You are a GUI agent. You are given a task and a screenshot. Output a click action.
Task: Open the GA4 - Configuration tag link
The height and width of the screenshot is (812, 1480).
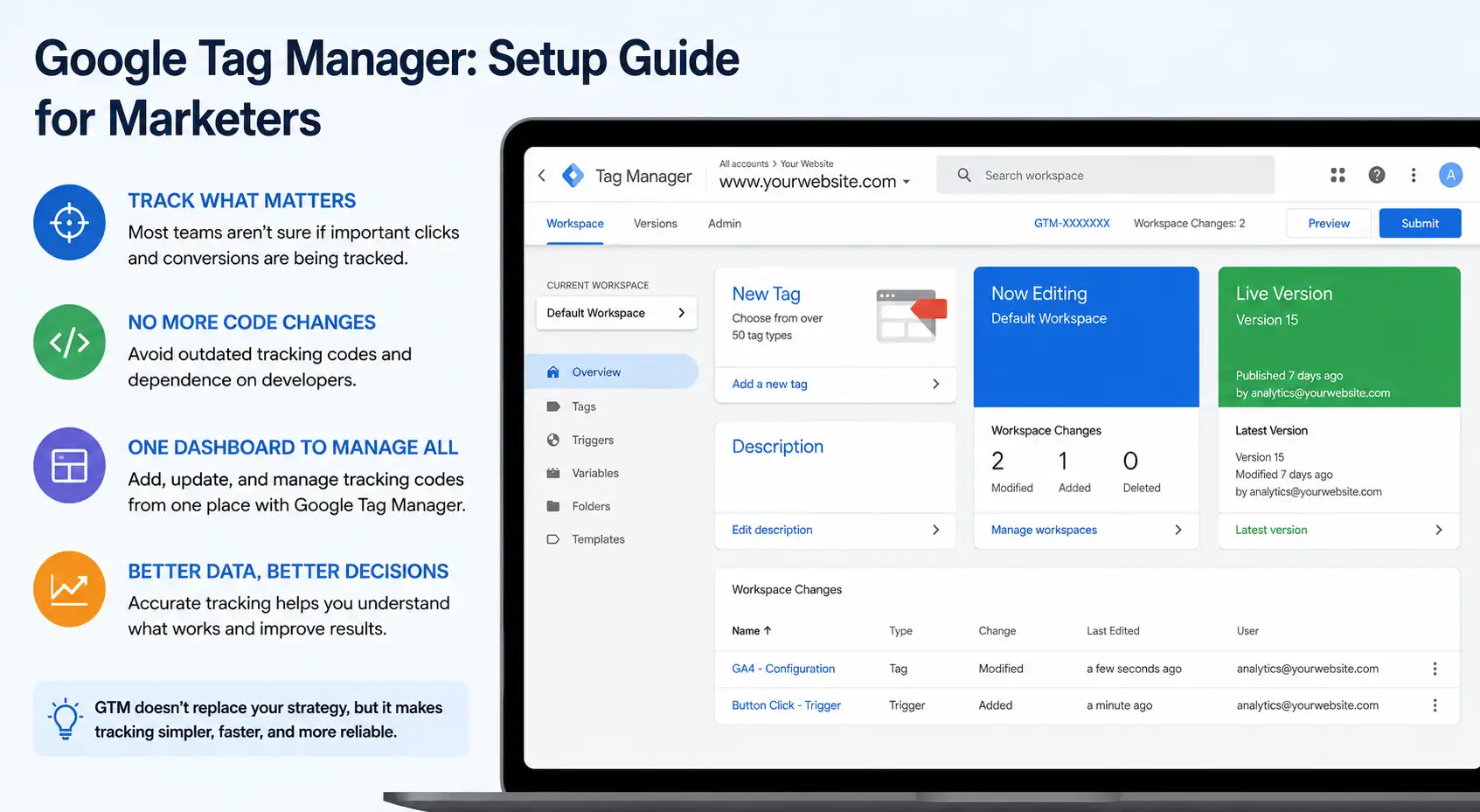(783, 669)
